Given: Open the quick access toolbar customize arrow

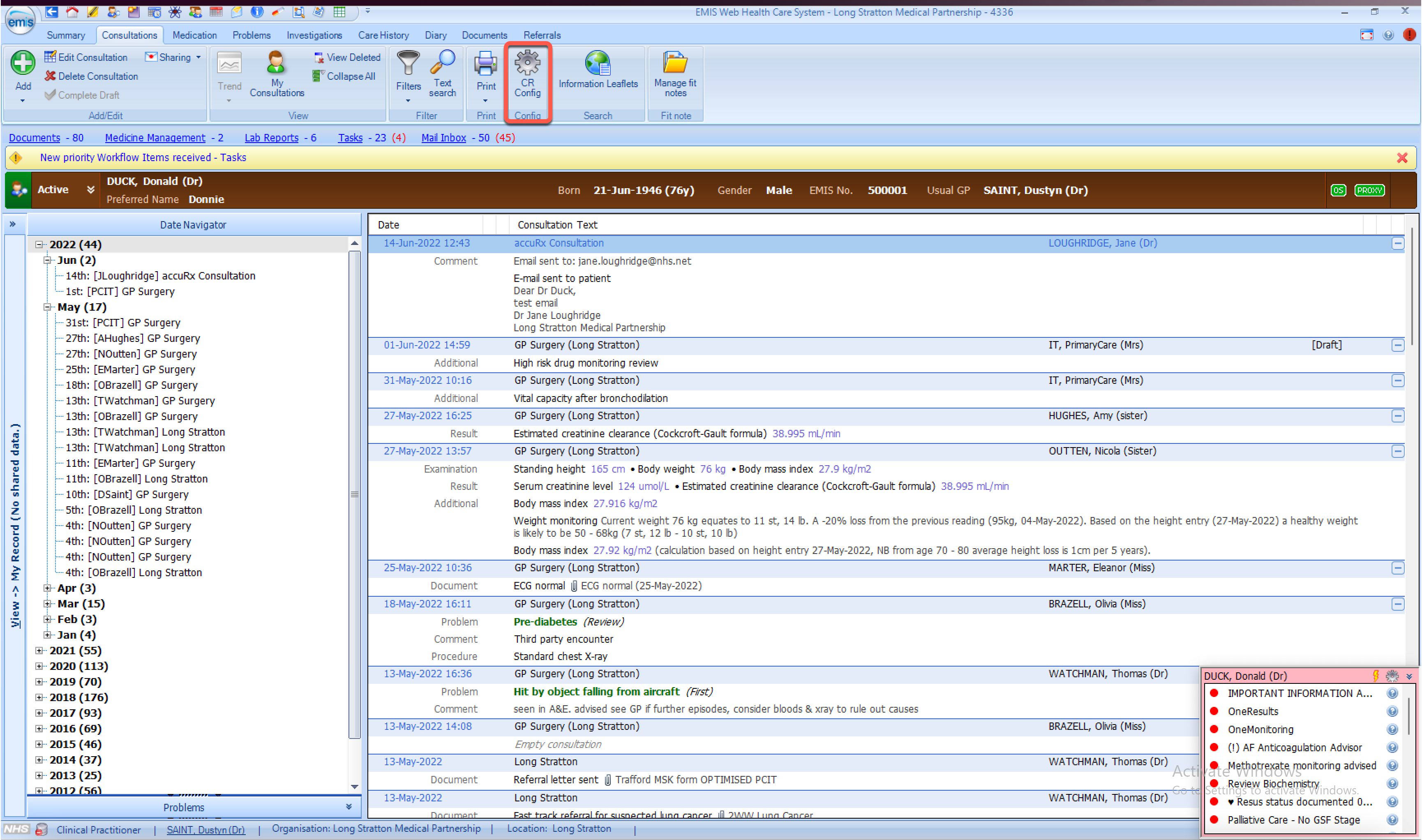Looking at the screenshot, I should (367, 12).
